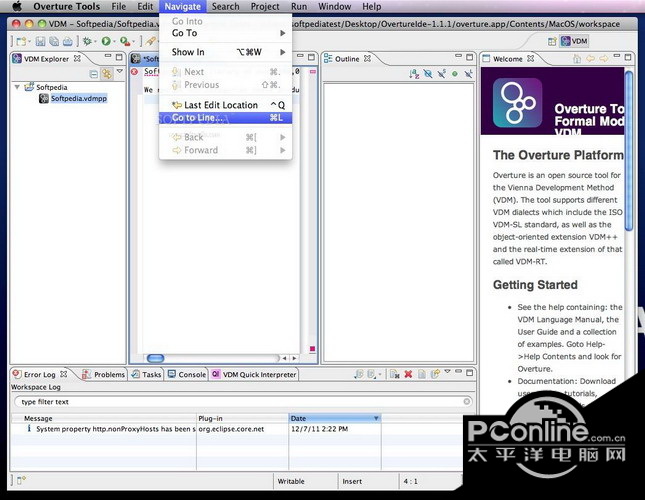
Task: Click the Run External Tools icon
Action: coord(125,41)
